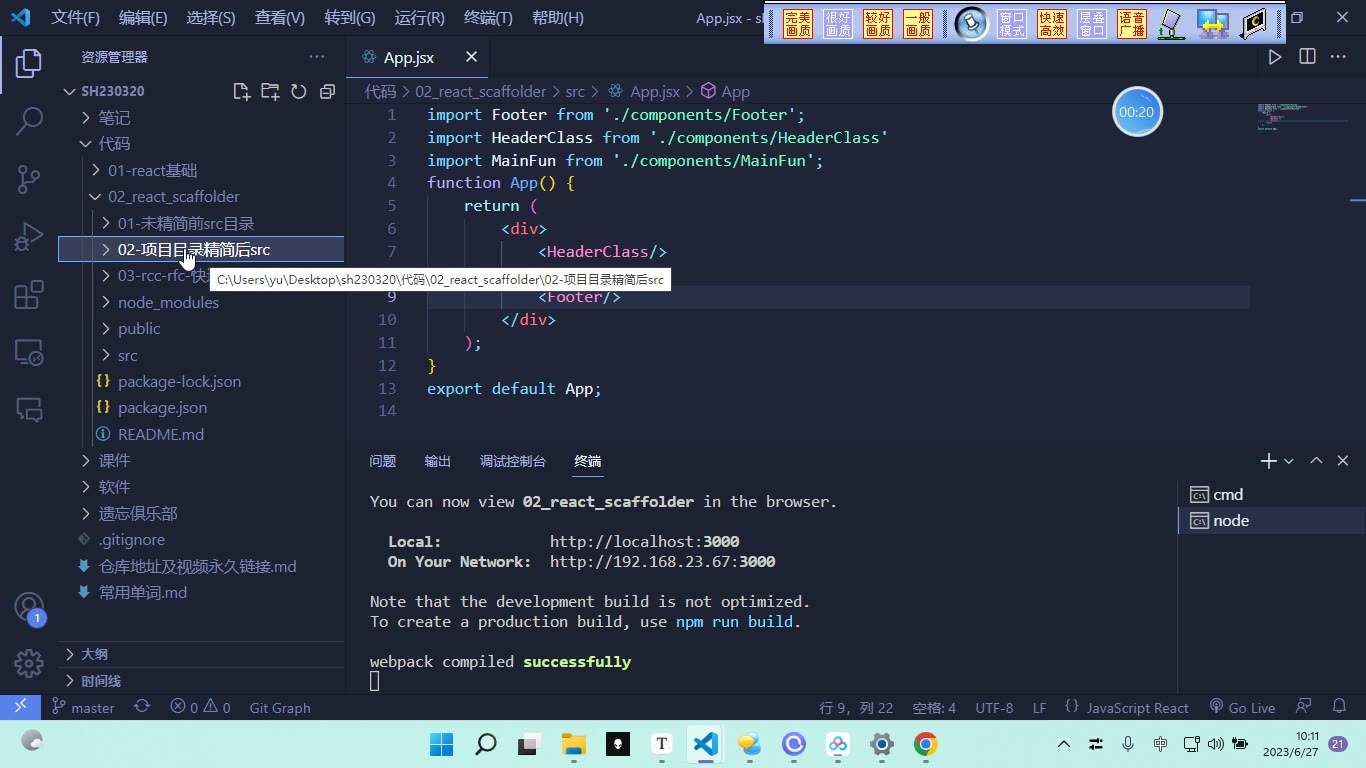The width and height of the screenshot is (1366, 768).
Task: Open the Accounts menu icon
Action: (x=29, y=607)
